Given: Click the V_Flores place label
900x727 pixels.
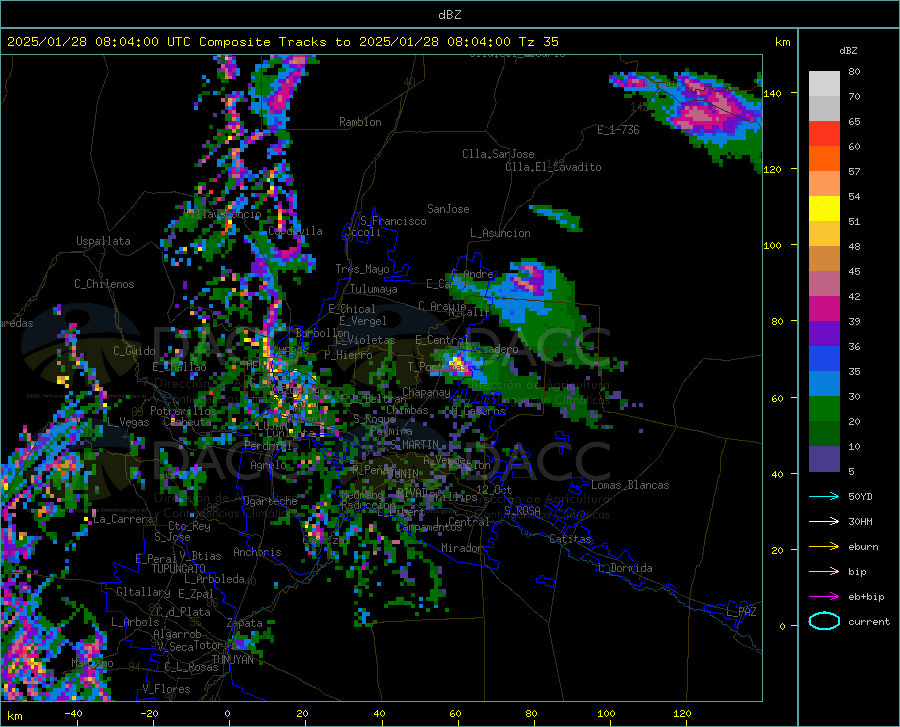Looking at the screenshot, I should click(x=166, y=689).
